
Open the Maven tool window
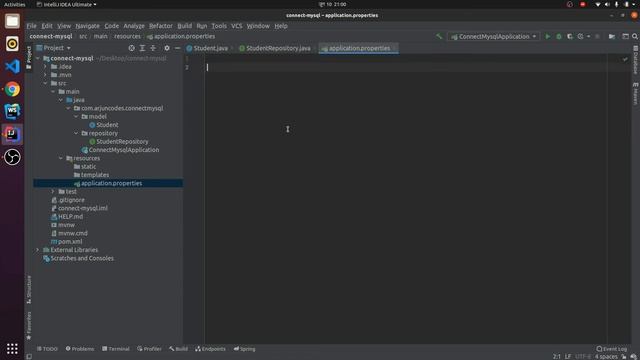(x=636, y=94)
